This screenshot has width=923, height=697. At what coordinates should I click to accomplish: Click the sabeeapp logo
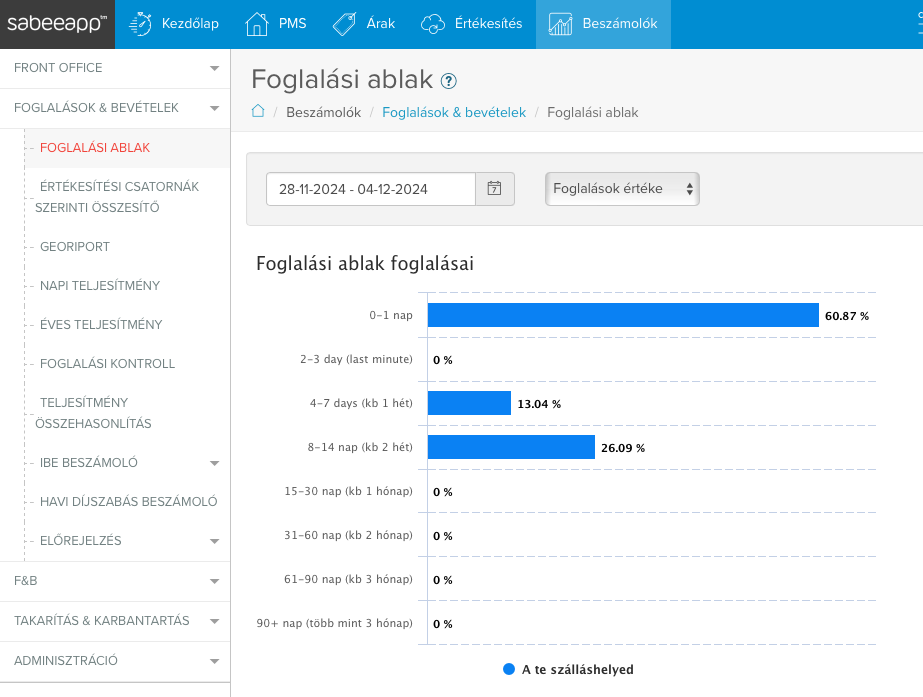pos(57,24)
